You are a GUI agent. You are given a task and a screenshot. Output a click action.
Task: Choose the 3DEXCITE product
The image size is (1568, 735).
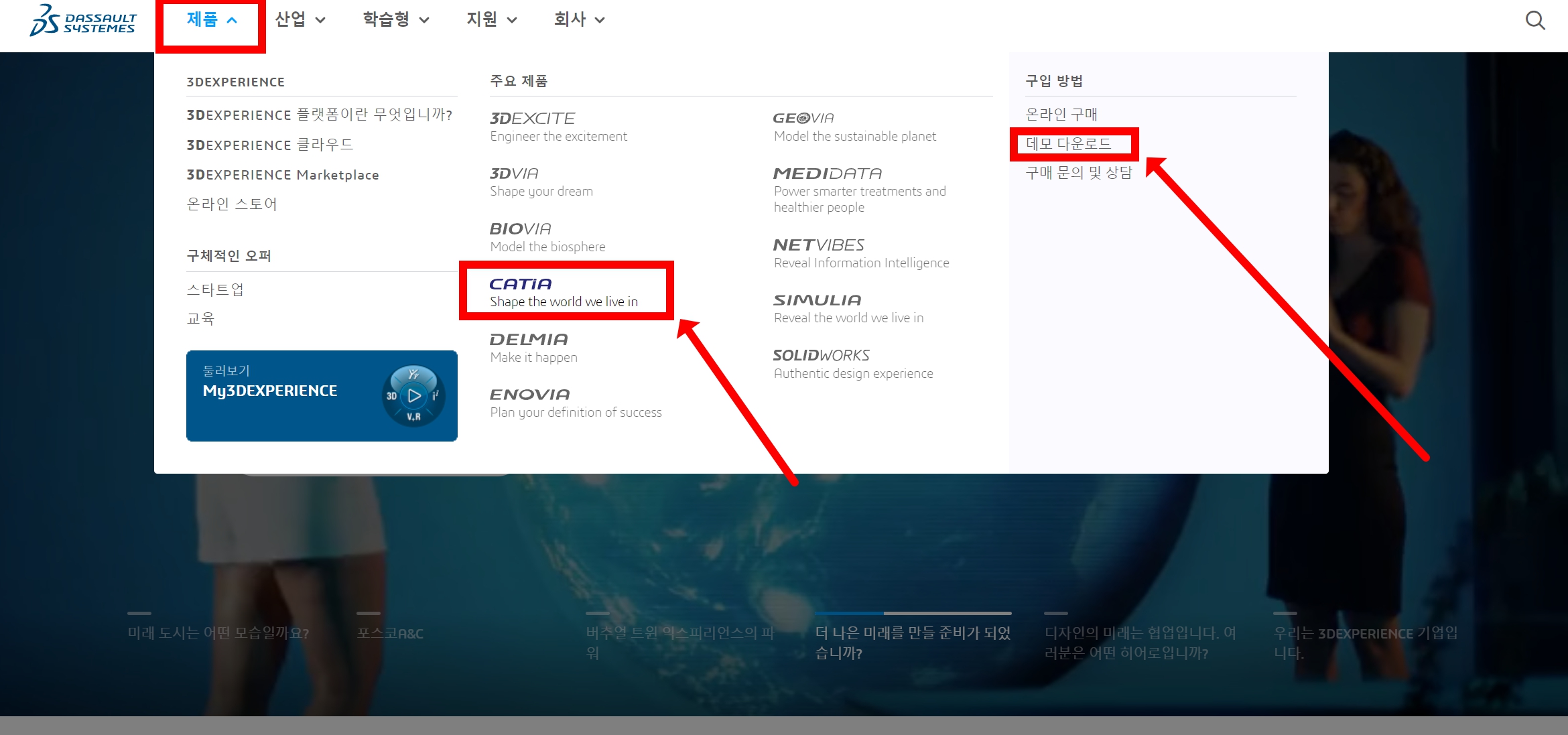(558, 127)
